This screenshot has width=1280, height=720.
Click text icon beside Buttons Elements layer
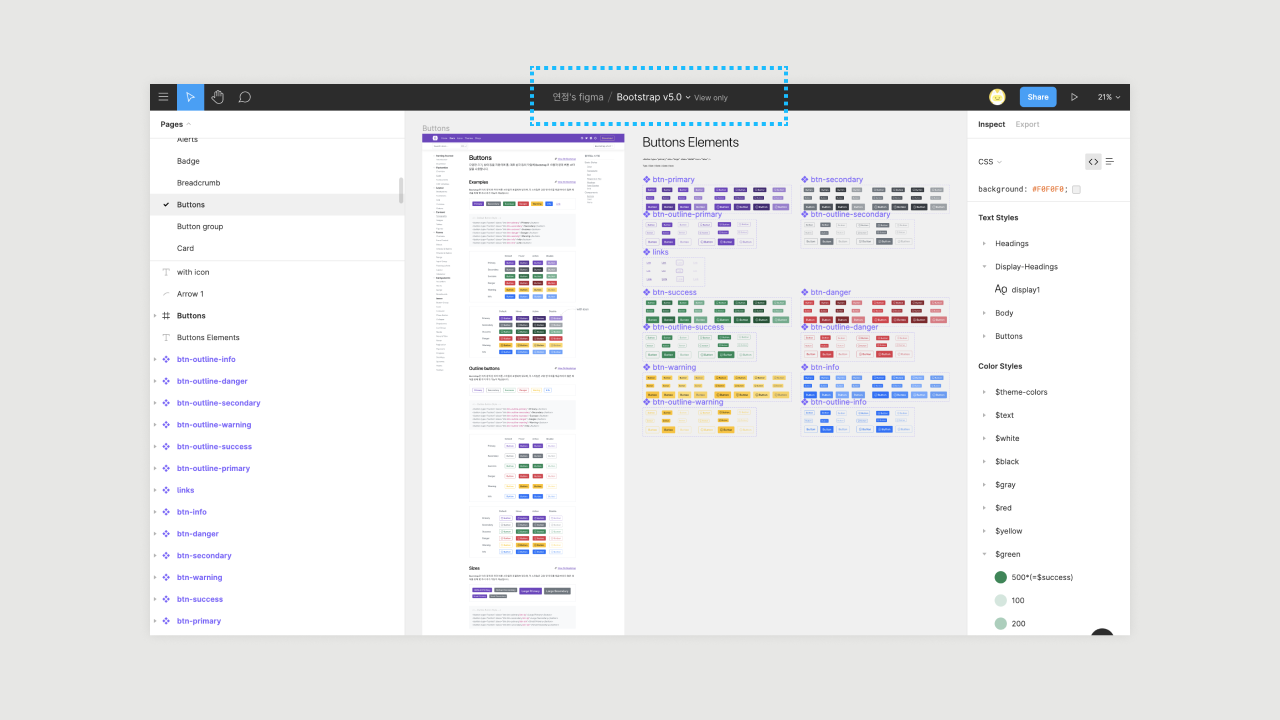point(166,338)
